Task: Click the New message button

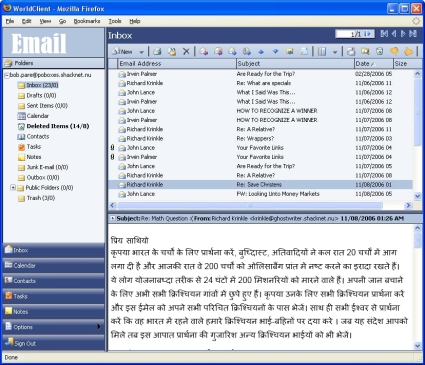Action: point(122,52)
